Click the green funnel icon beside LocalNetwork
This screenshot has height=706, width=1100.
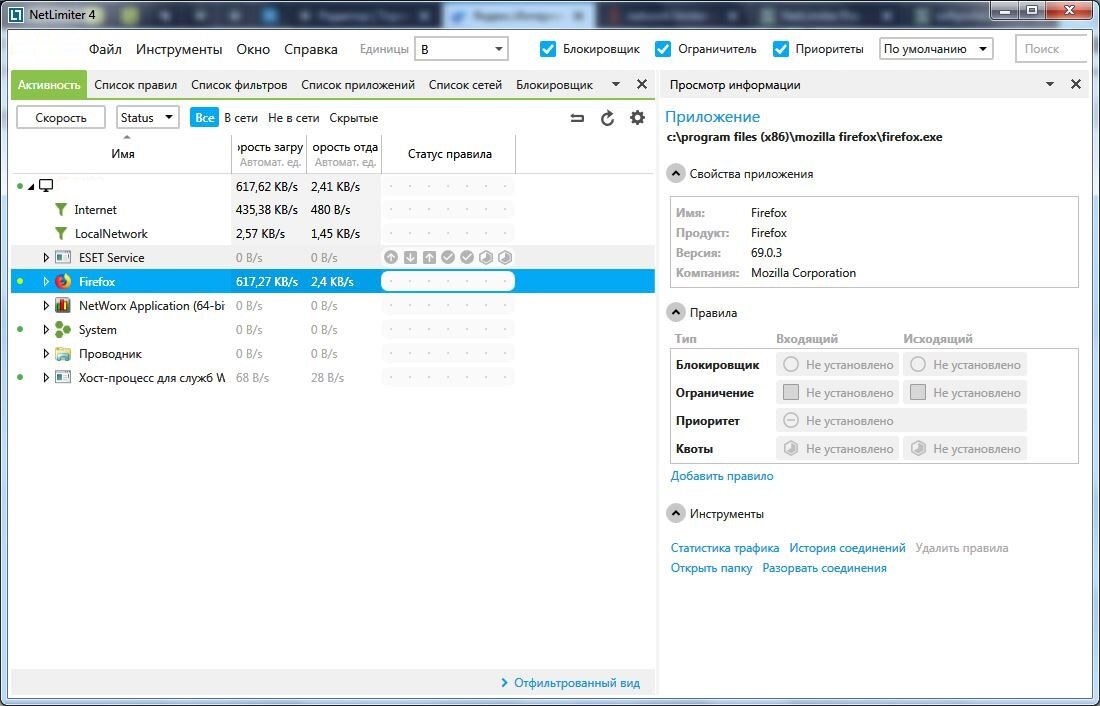(x=61, y=234)
